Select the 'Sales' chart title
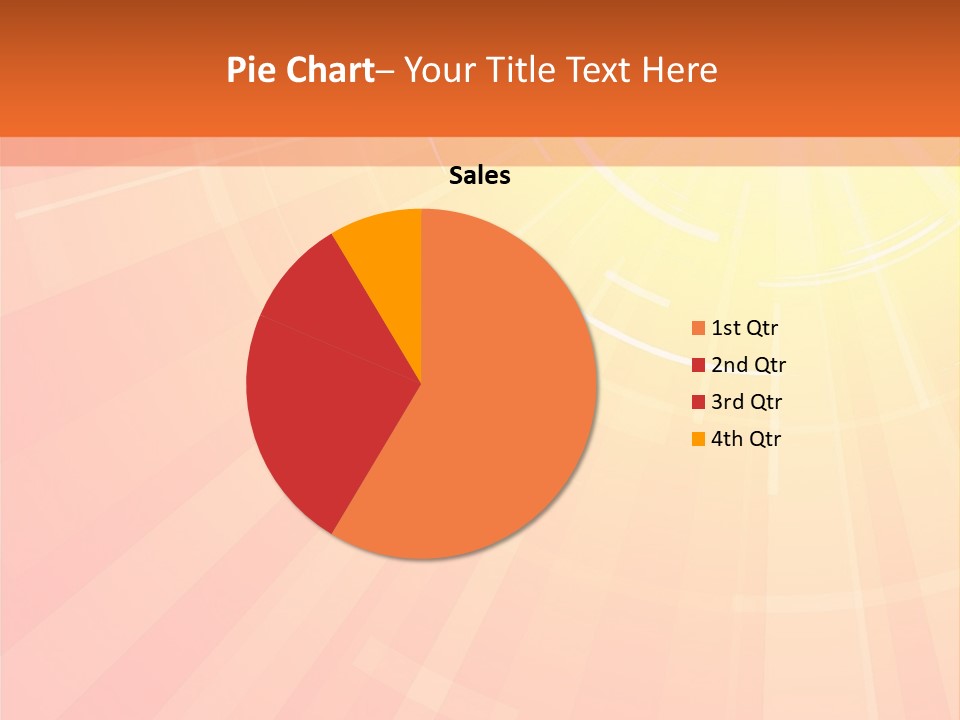This screenshot has height=720, width=960. tap(480, 176)
